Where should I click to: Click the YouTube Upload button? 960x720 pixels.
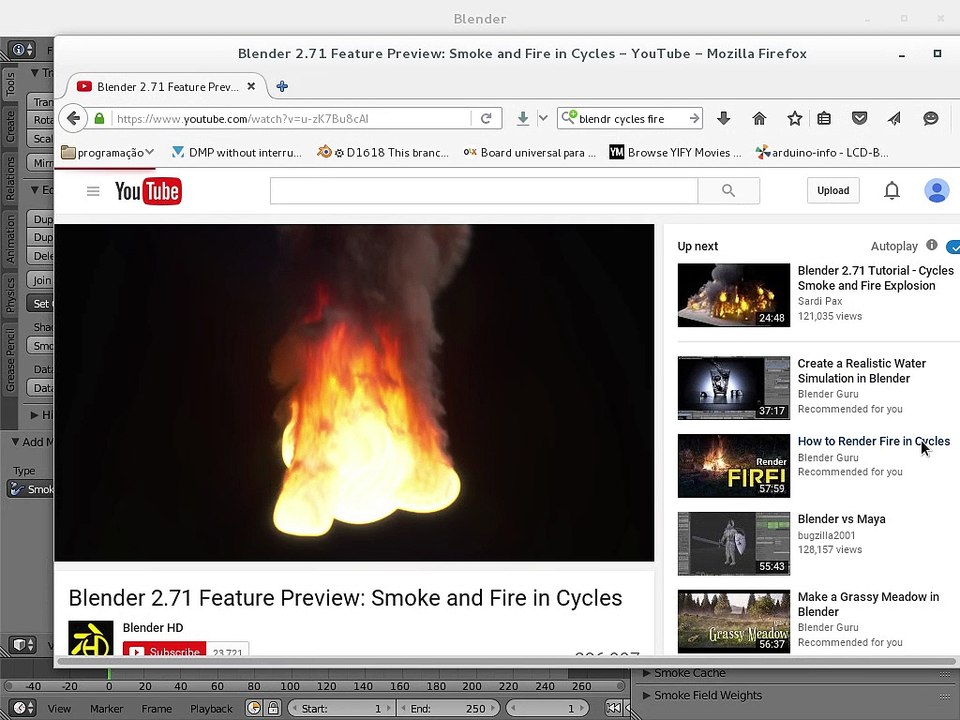point(833,190)
